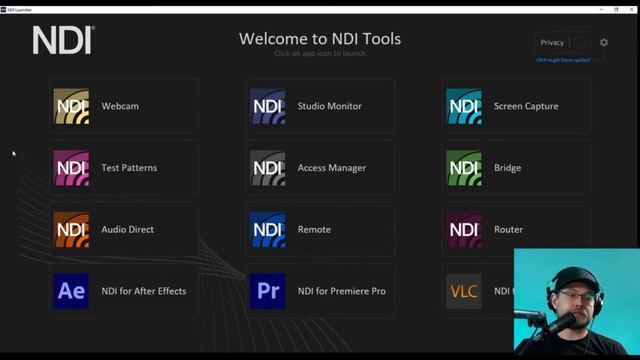Toggle the Privacy switch
Screen dimensions: 640x360
[580, 42]
